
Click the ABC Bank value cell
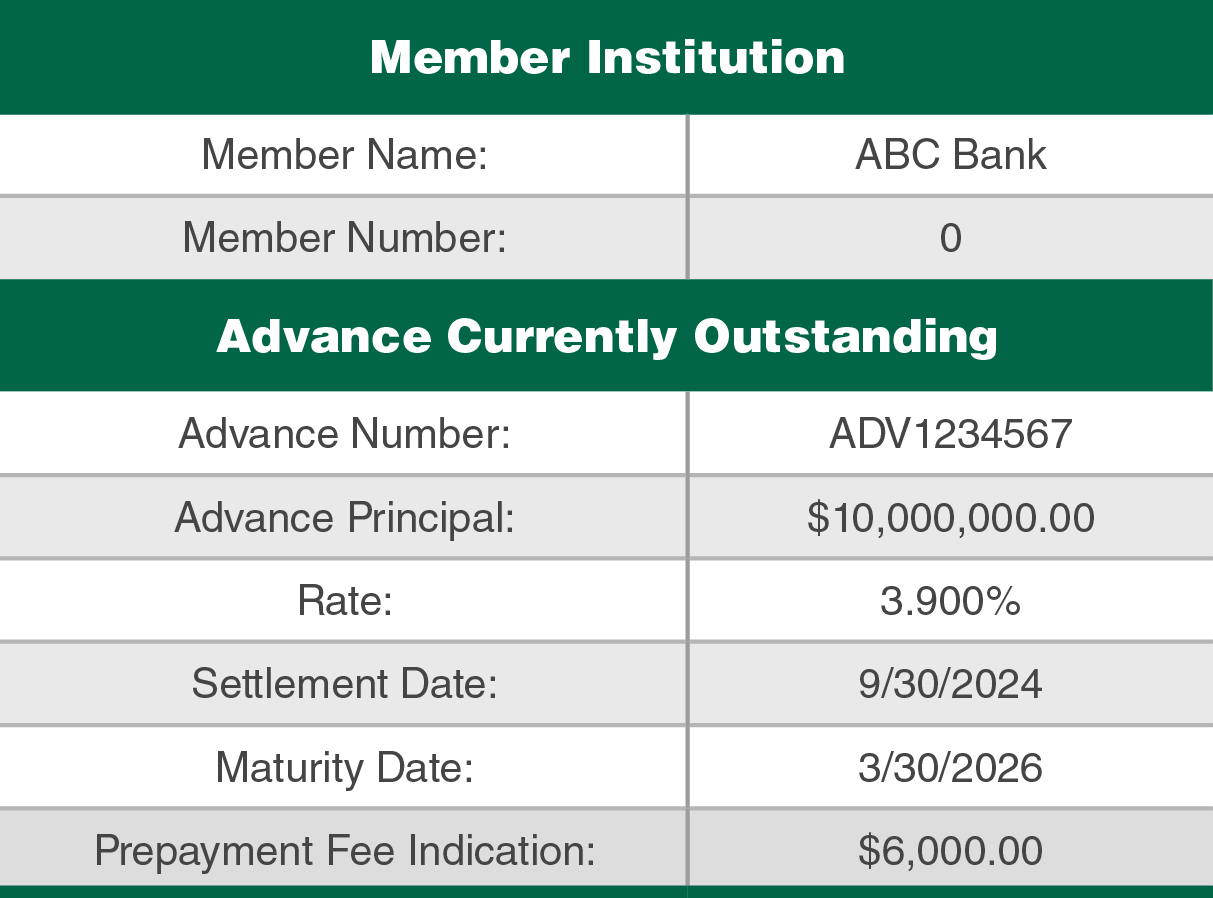(x=950, y=155)
